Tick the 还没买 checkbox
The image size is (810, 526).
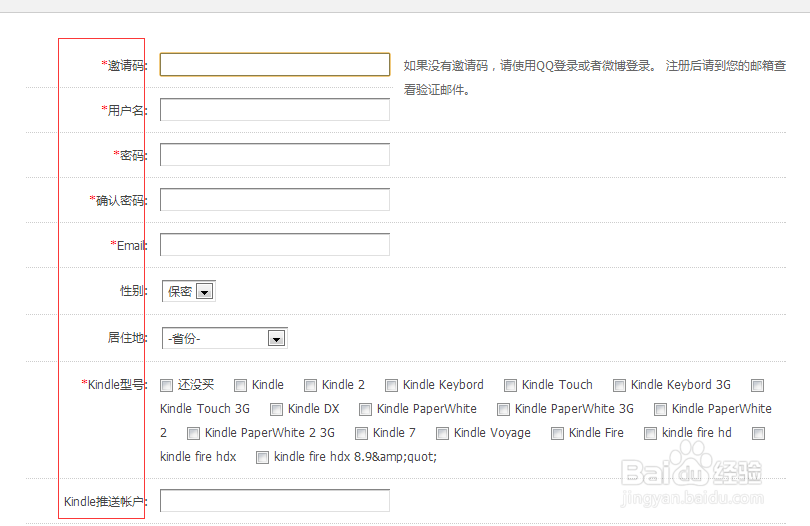pyautogui.click(x=166, y=385)
